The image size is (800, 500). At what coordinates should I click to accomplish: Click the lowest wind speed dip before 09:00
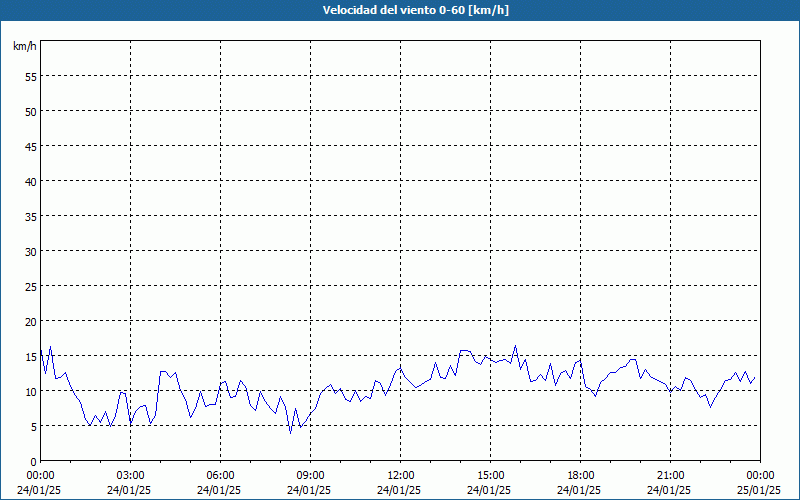[x=291, y=432]
